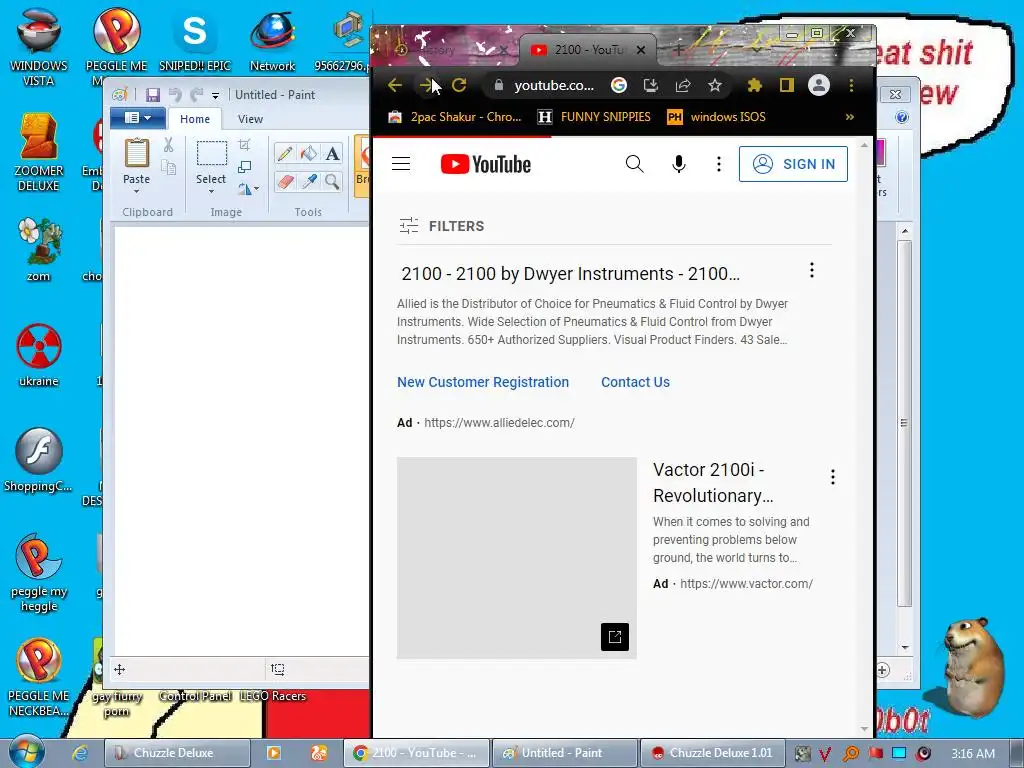Expand the Select dropdown arrow
Image resolution: width=1024 pixels, height=768 pixels.
coord(211,191)
